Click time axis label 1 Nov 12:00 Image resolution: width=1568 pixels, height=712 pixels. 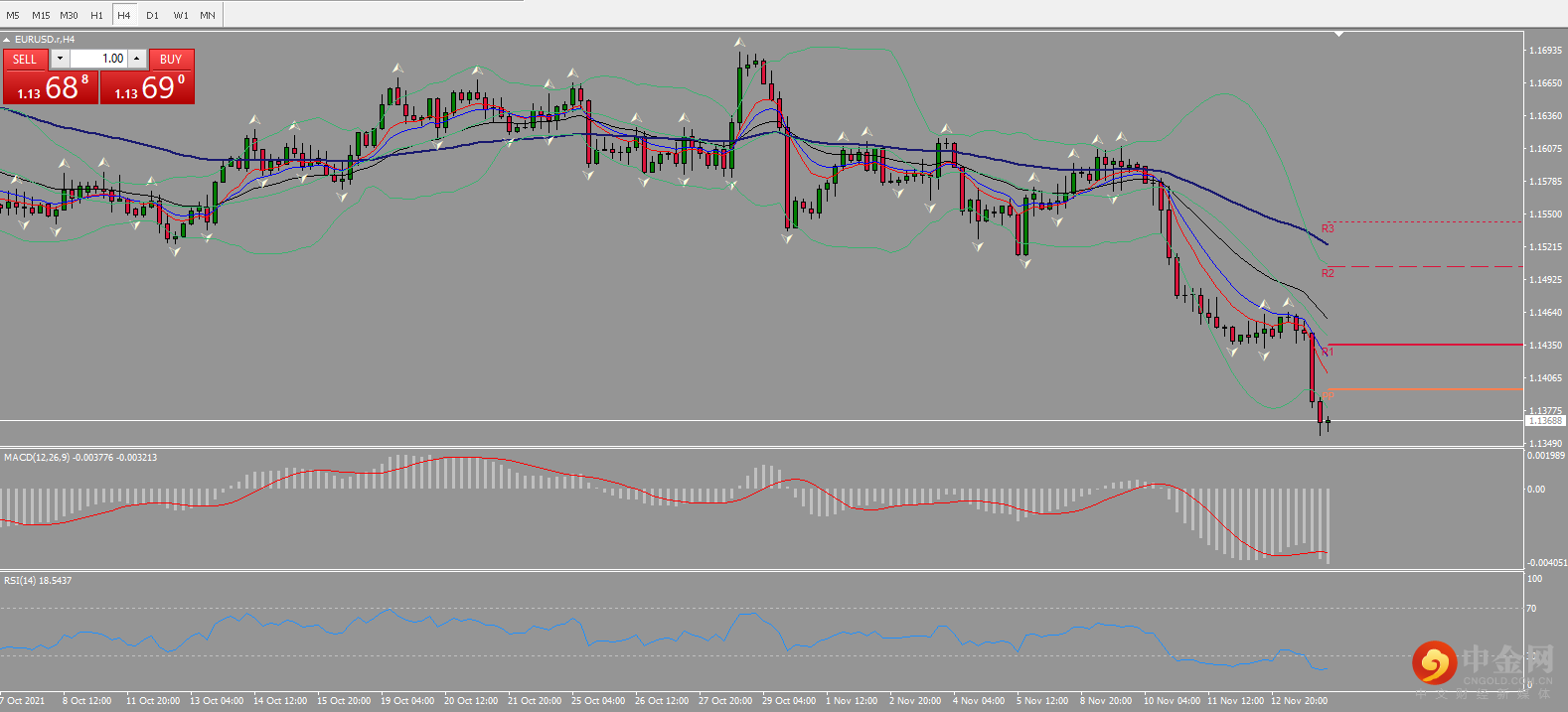click(852, 701)
